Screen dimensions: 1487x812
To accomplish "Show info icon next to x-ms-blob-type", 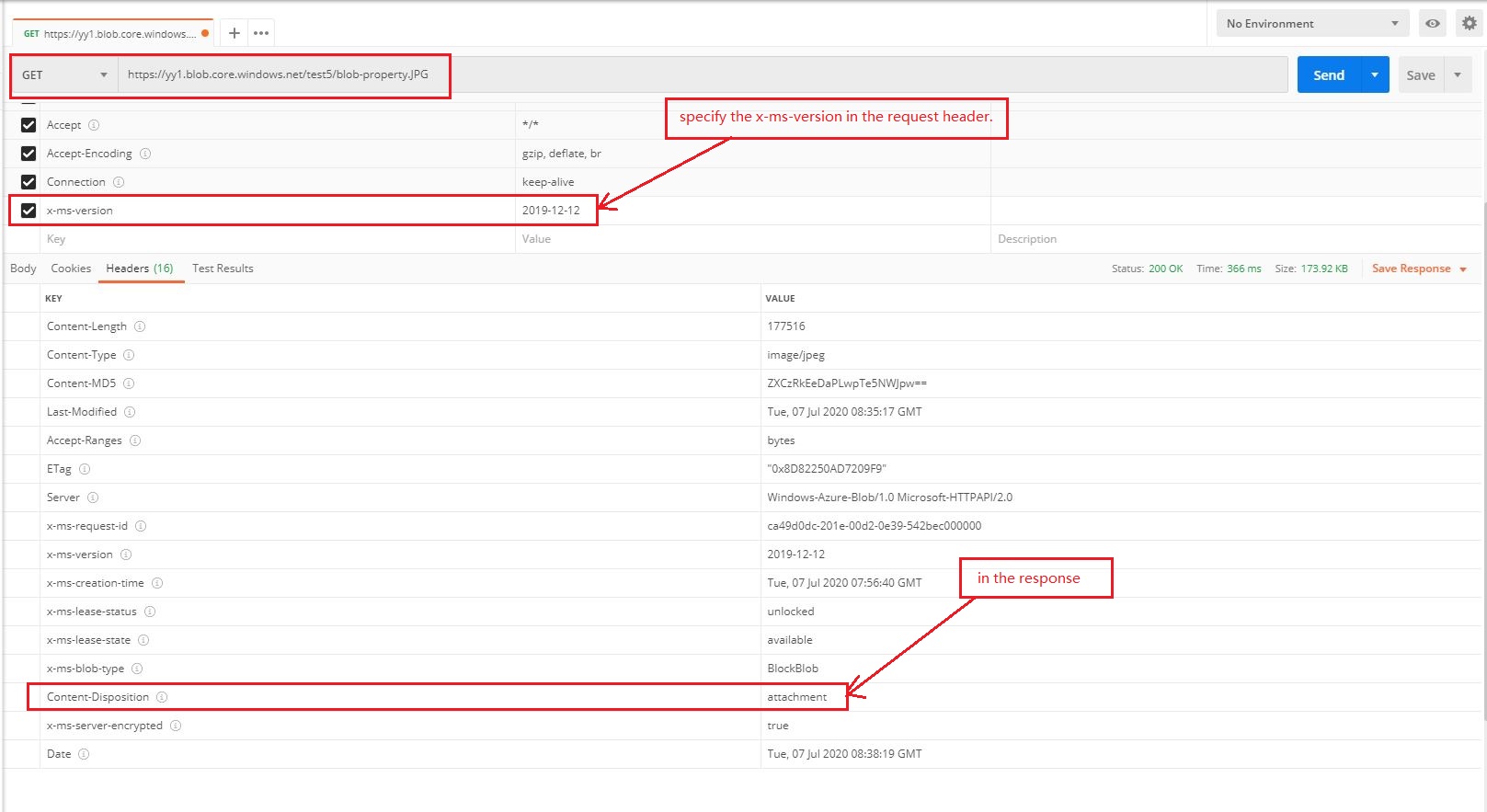I will click(137, 669).
